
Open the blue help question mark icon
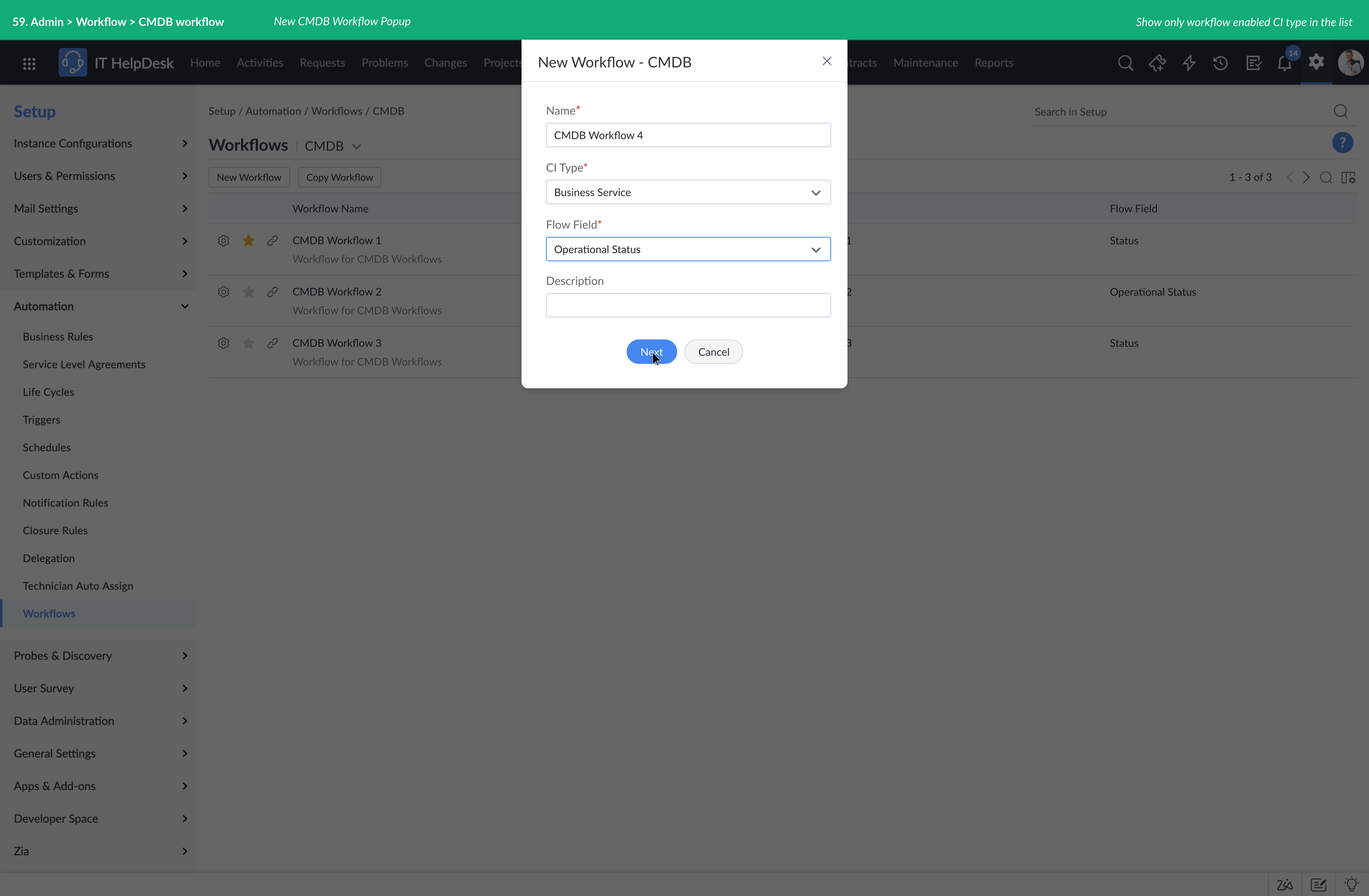pos(1343,143)
